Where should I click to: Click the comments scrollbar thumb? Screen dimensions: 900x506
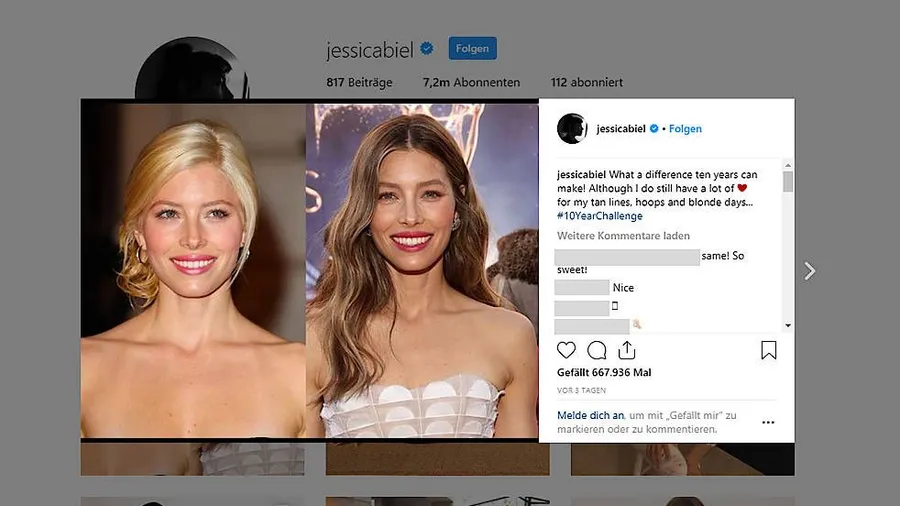788,181
